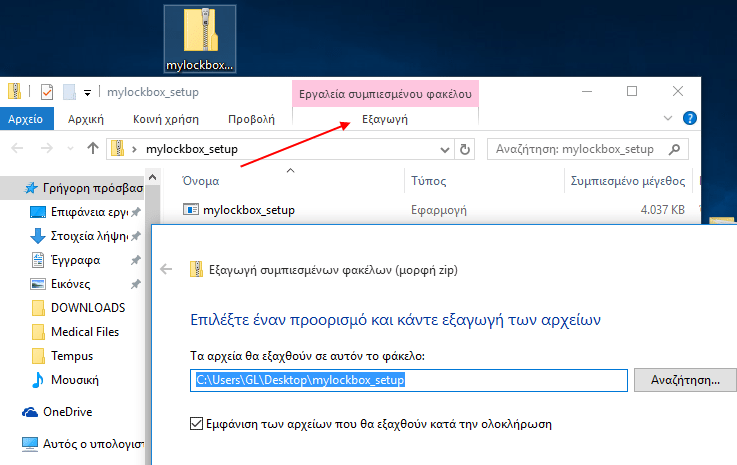Click the back arrow in extraction dialog
The height and width of the screenshot is (465, 737).
(166, 269)
